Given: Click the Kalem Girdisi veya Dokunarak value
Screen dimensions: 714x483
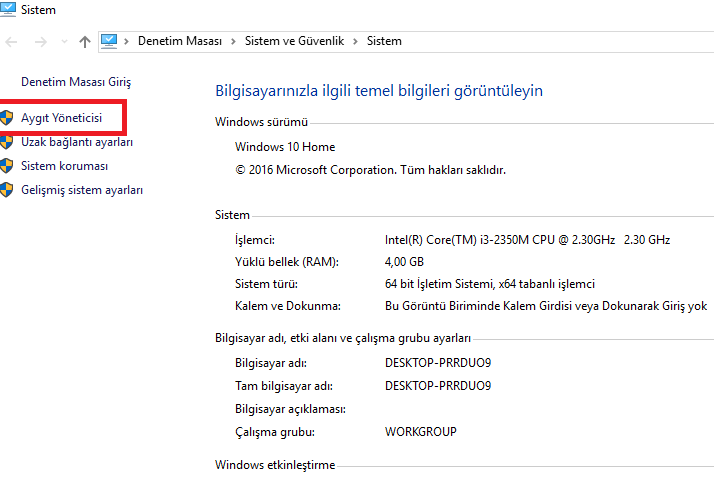Looking at the screenshot, I should pos(546,306).
